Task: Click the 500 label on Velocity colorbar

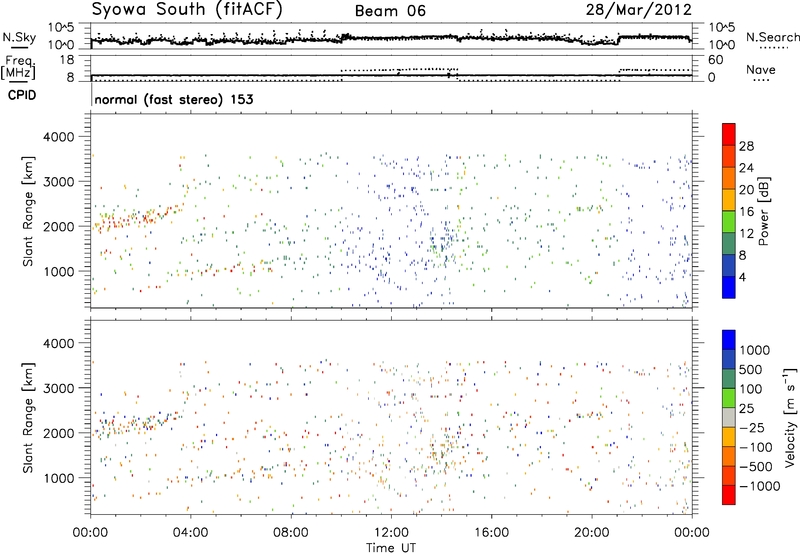Action: [751, 369]
